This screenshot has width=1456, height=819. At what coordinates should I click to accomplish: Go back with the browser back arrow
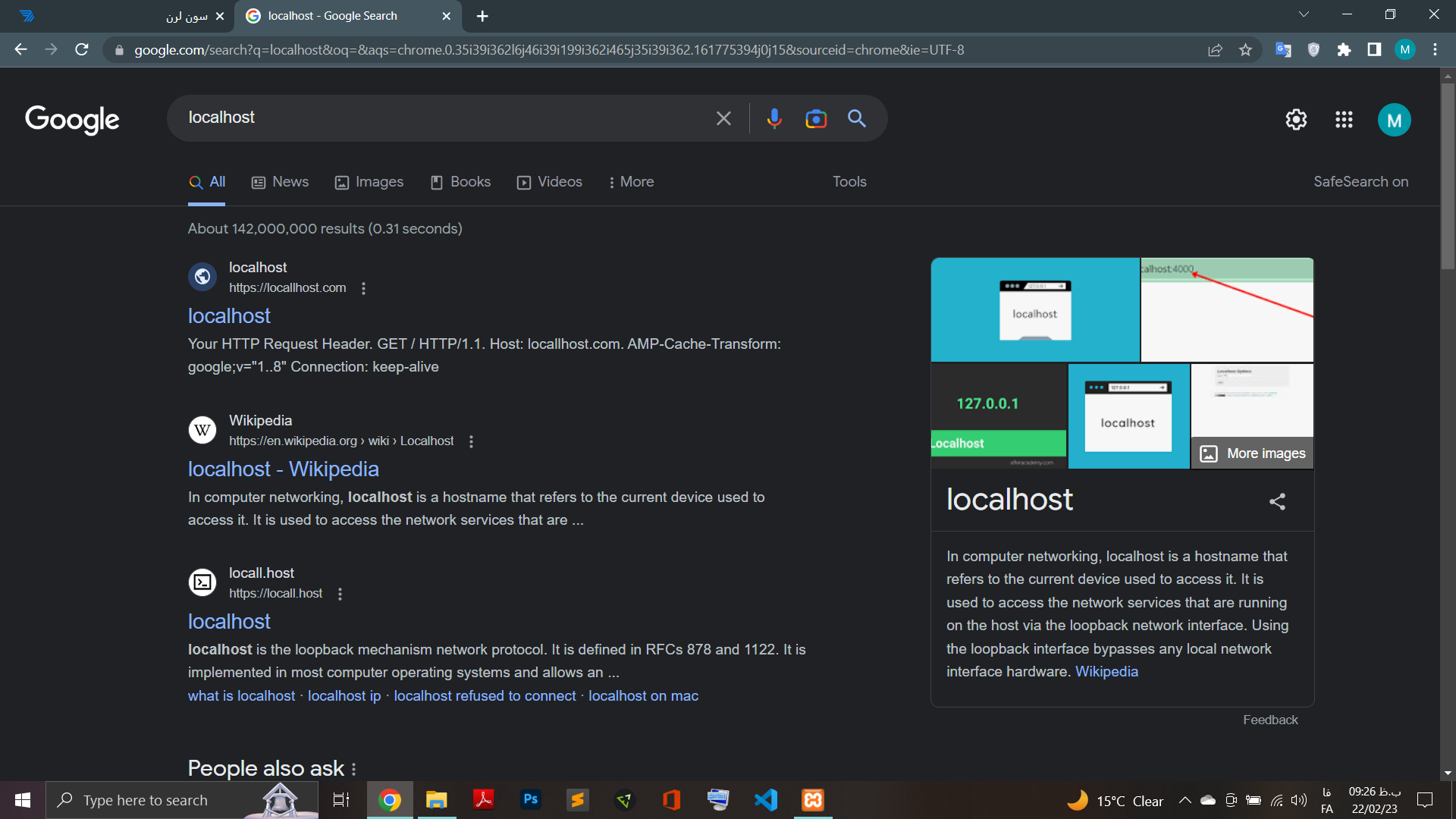pyautogui.click(x=20, y=49)
